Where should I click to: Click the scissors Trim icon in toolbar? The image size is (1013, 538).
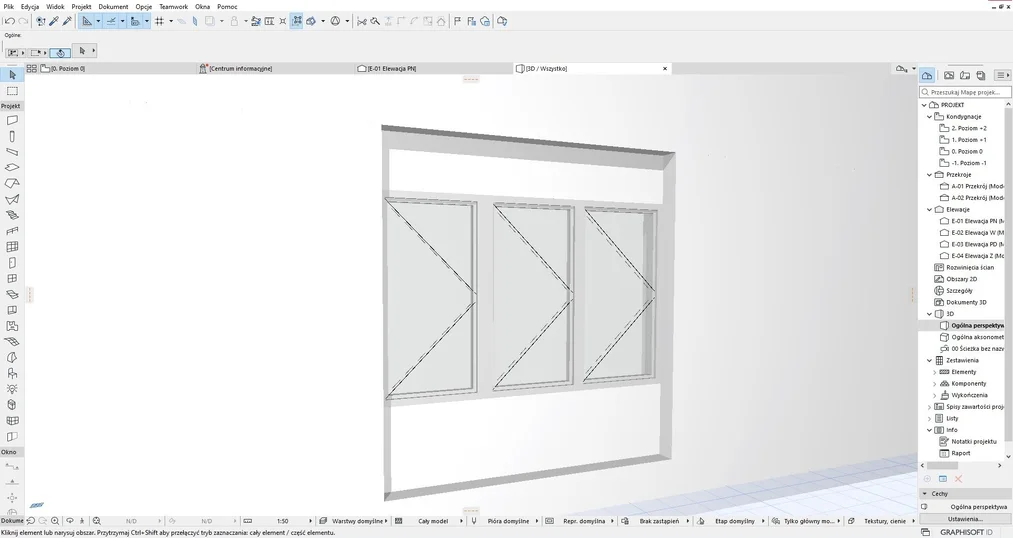coord(362,21)
